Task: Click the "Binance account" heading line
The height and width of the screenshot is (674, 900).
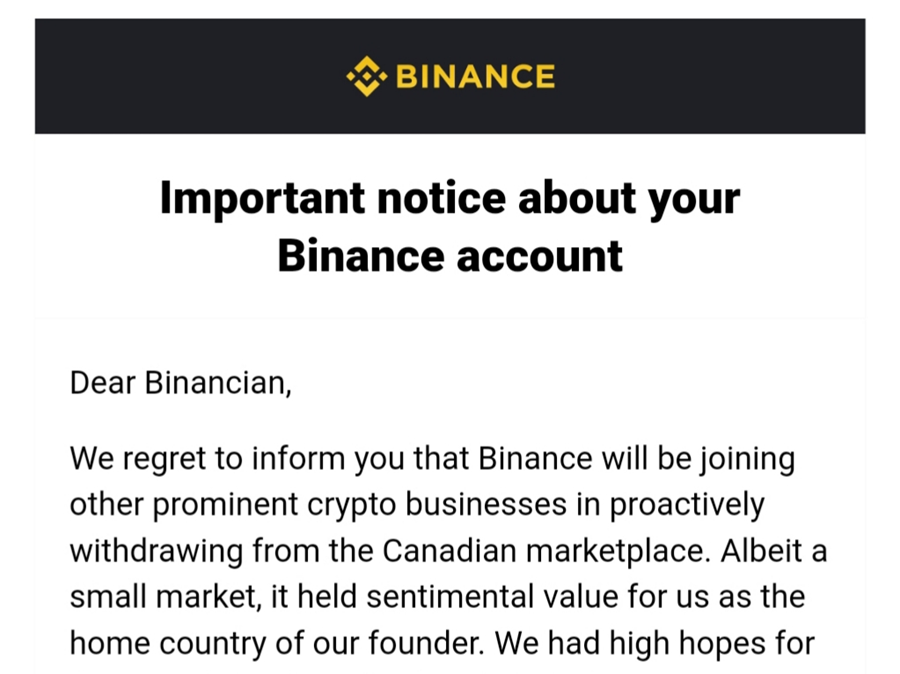Action: (450, 256)
